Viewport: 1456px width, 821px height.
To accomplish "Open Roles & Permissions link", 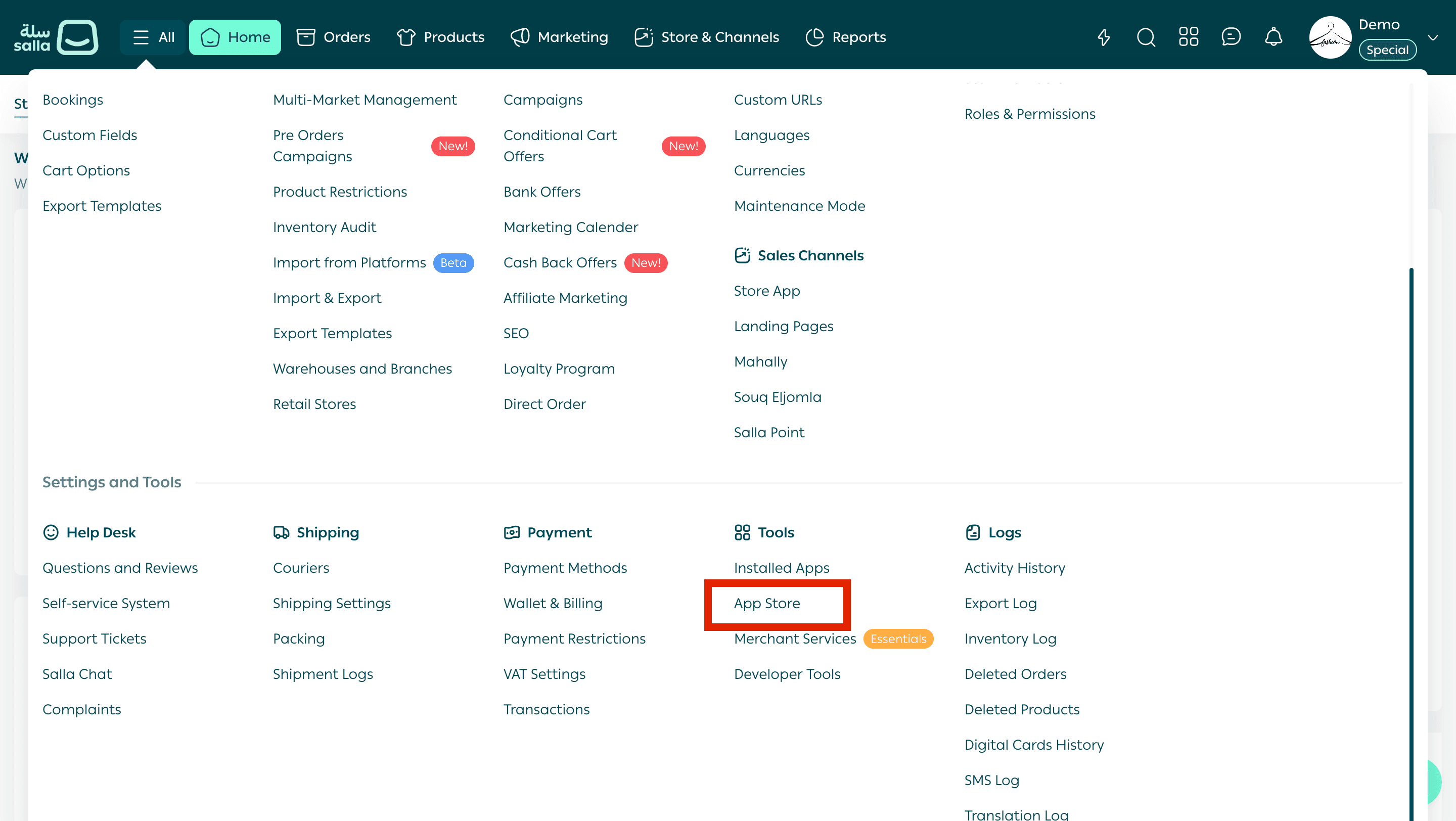I will click(1029, 114).
